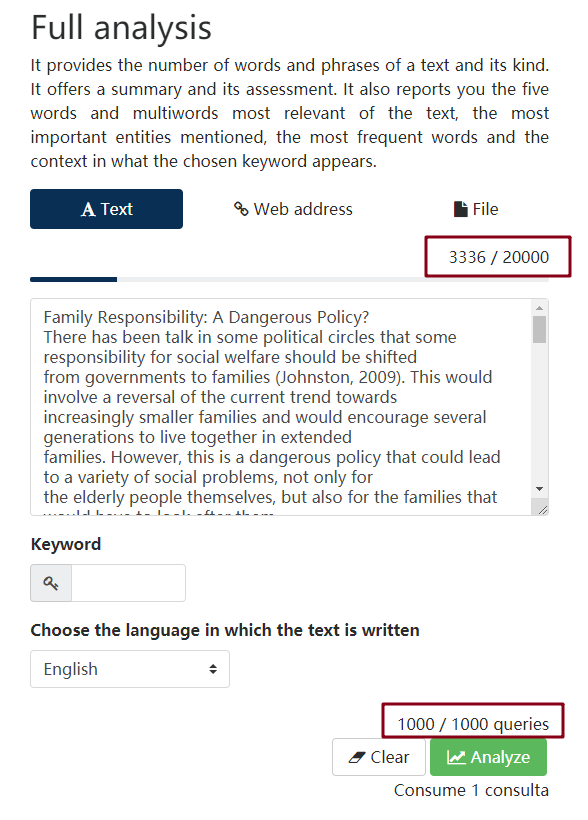Switch to the File tab
The height and width of the screenshot is (820, 588).
click(476, 209)
